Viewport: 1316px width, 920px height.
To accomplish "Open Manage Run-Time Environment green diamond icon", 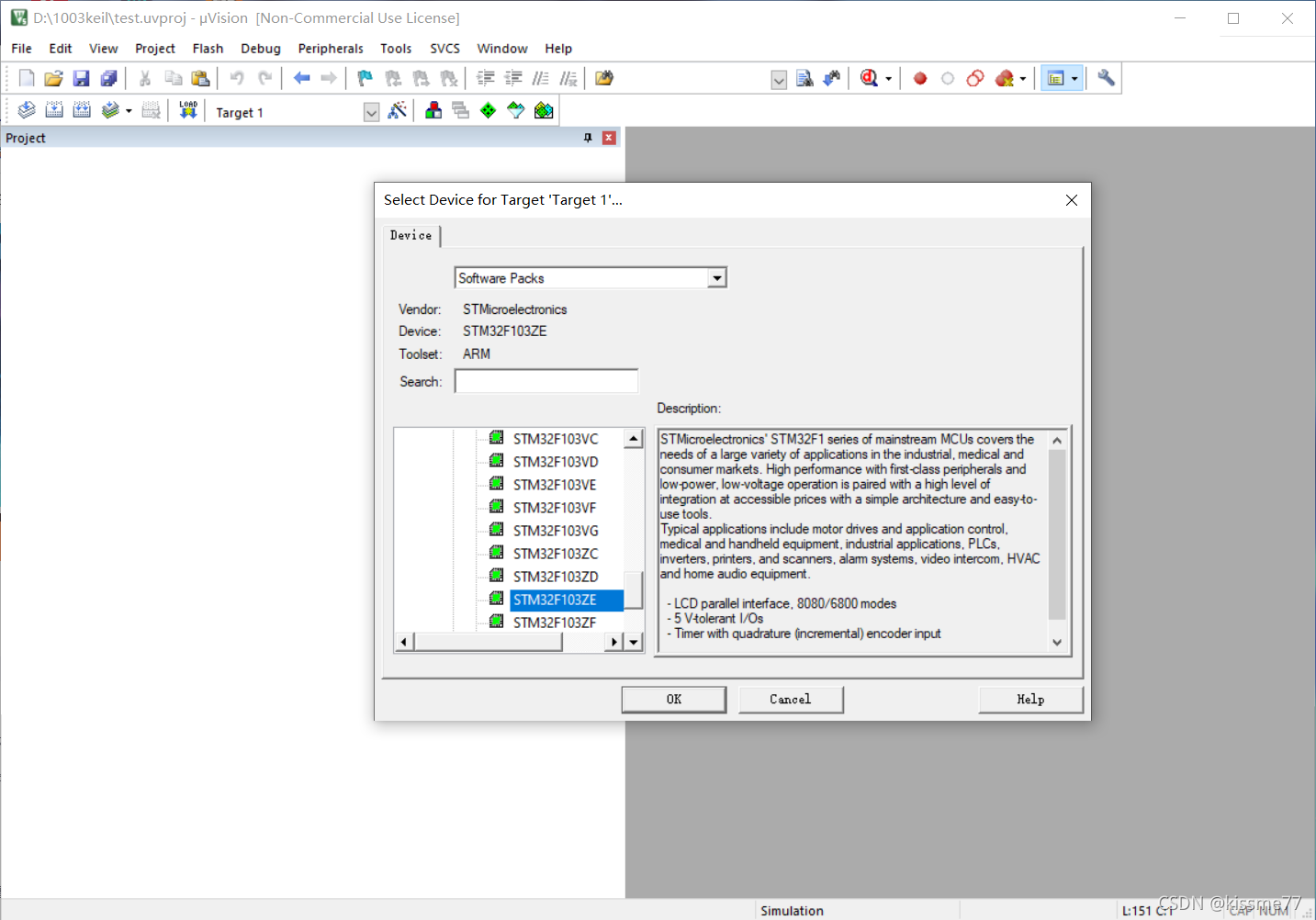I will 489,111.
